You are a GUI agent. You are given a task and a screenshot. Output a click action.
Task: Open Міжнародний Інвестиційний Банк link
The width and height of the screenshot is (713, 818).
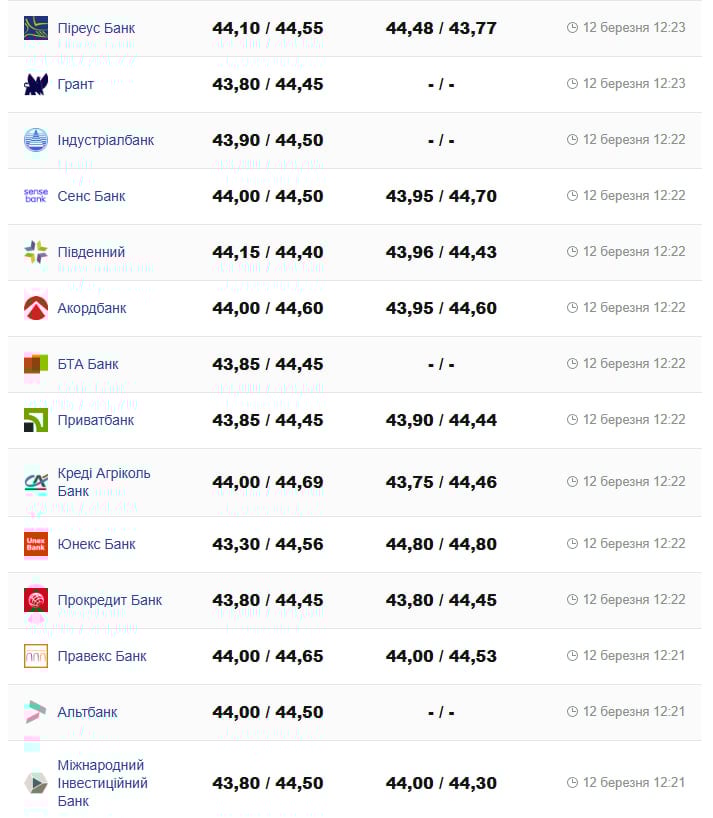(102, 783)
